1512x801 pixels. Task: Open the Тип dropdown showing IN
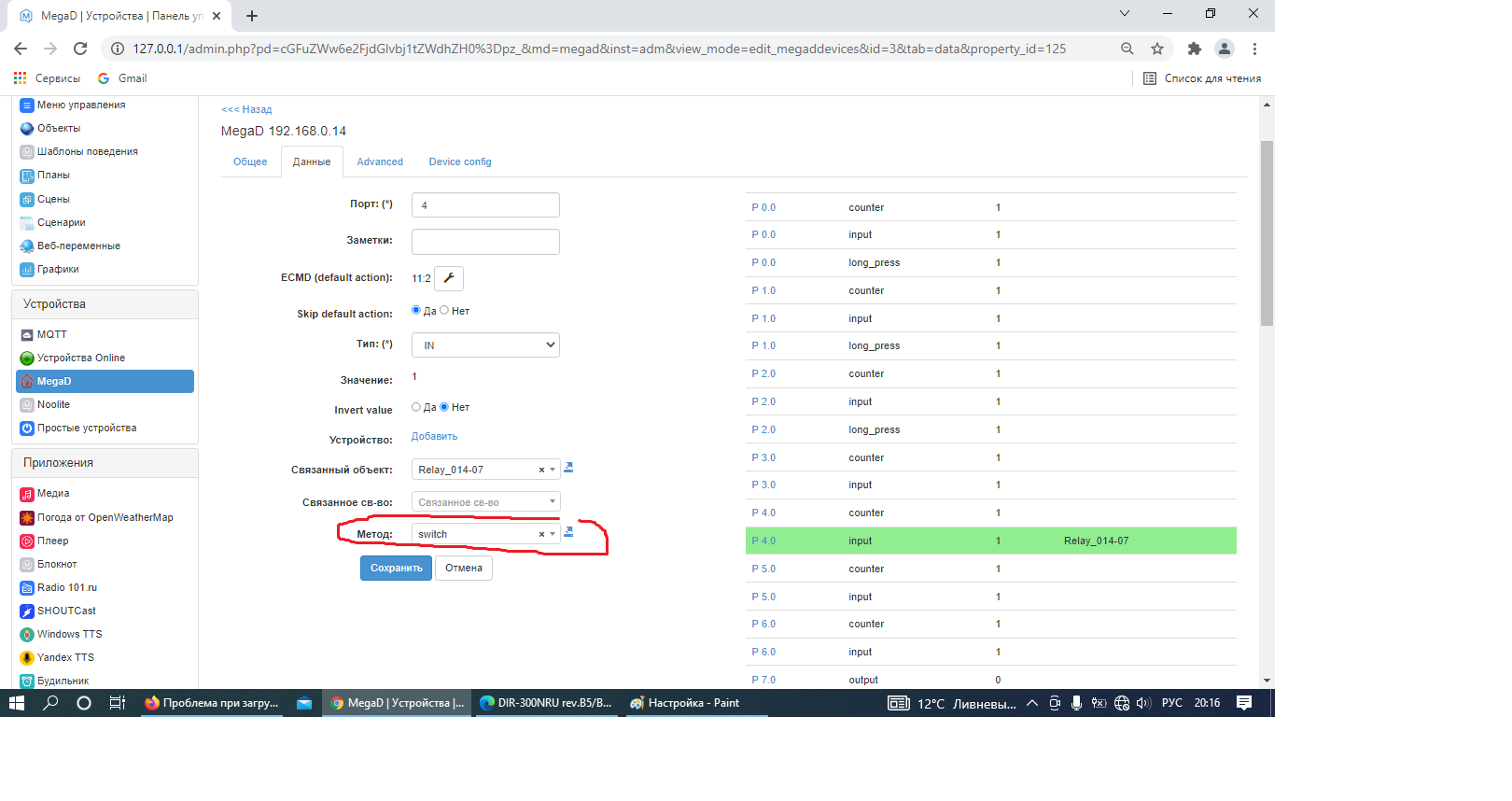coord(485,345)
